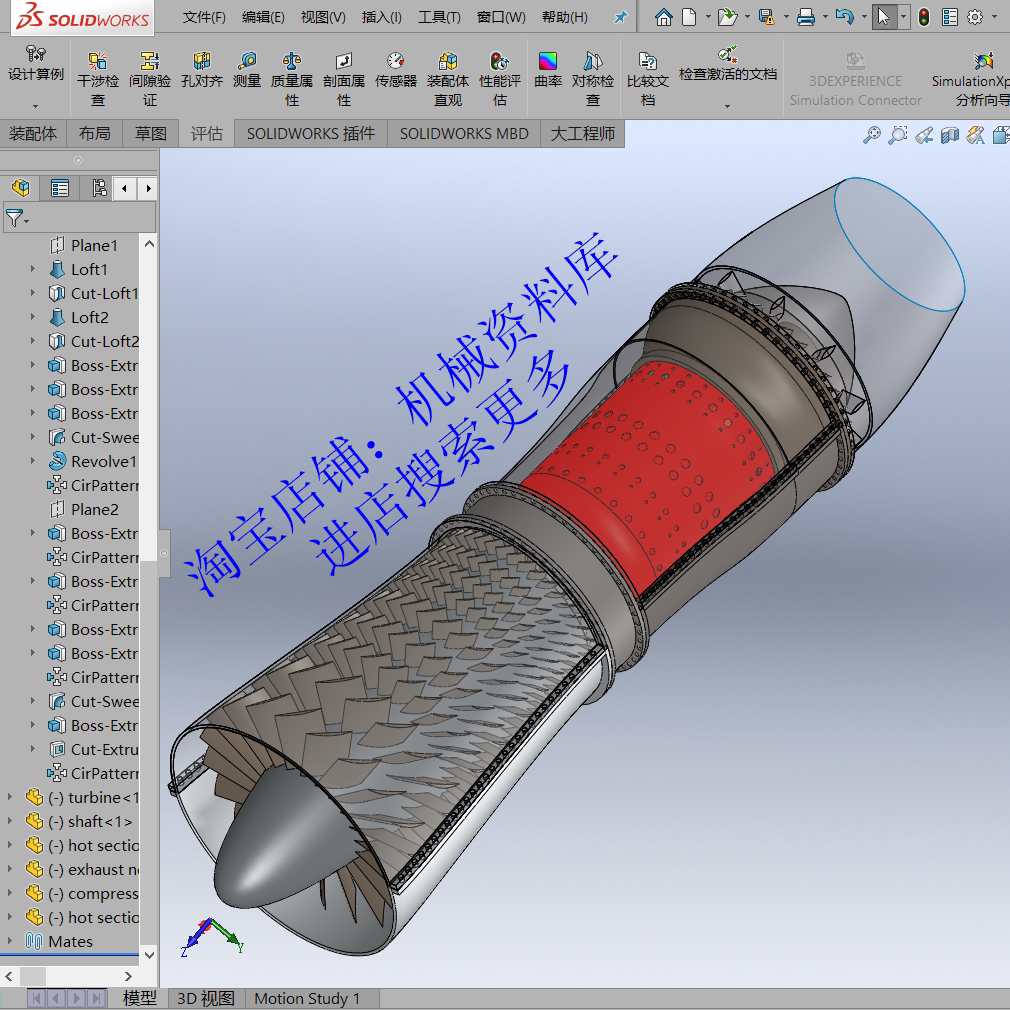Open Design Study (设计算例) tool
The height and width of the screenshot is (1010, 1010).
coord(35,63)
